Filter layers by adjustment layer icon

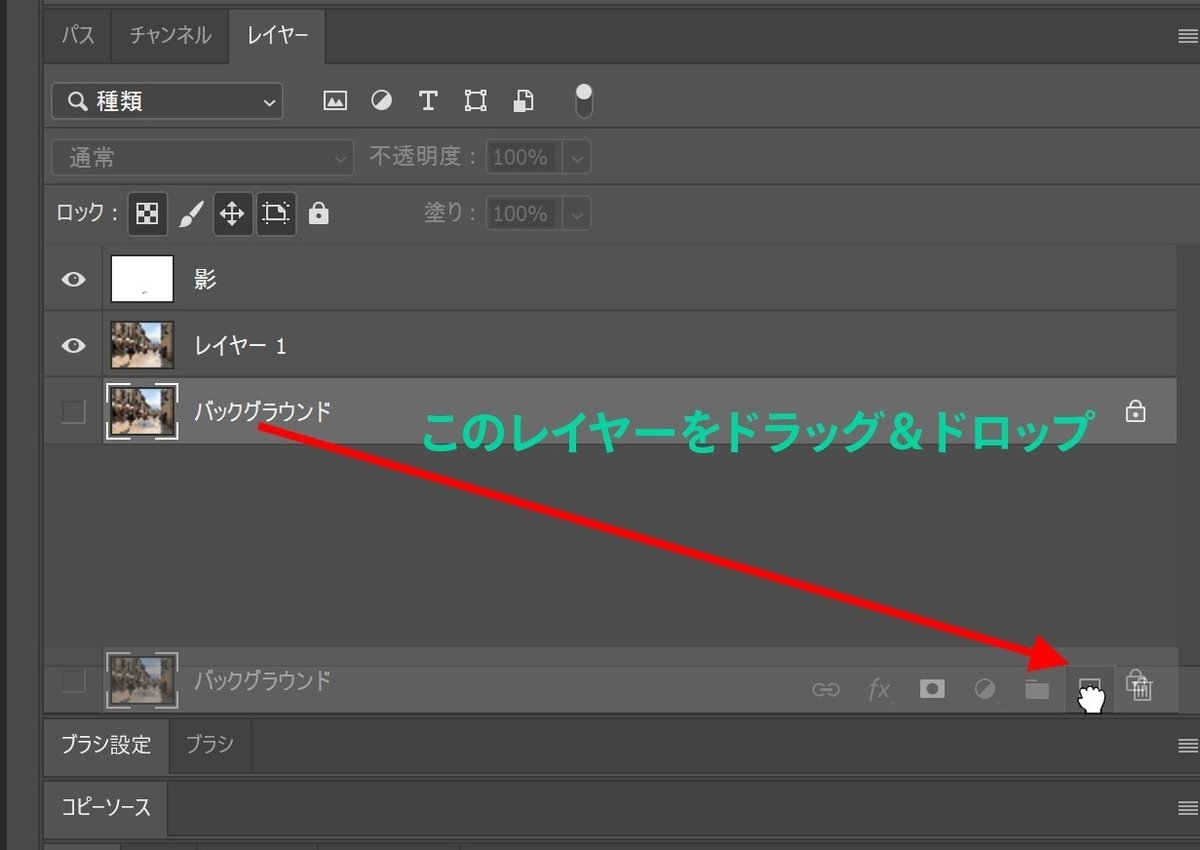coord(381,100)
